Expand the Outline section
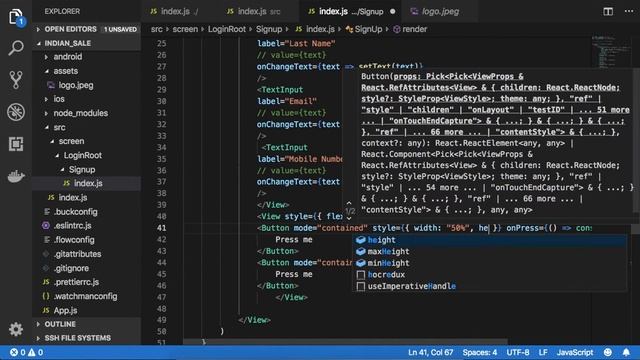This screenshot has height=360, width=640. click(87, 324)
